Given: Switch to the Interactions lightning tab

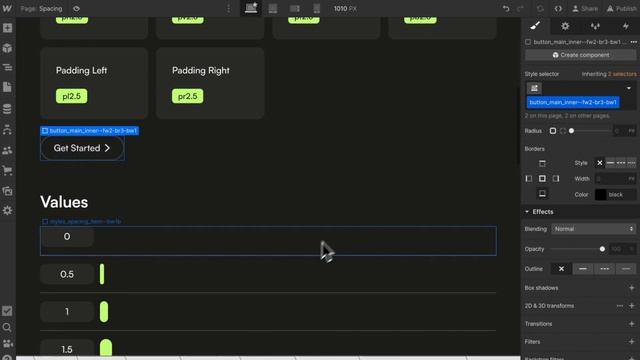Looking at the screenshot, I should [x=625, y=26].
